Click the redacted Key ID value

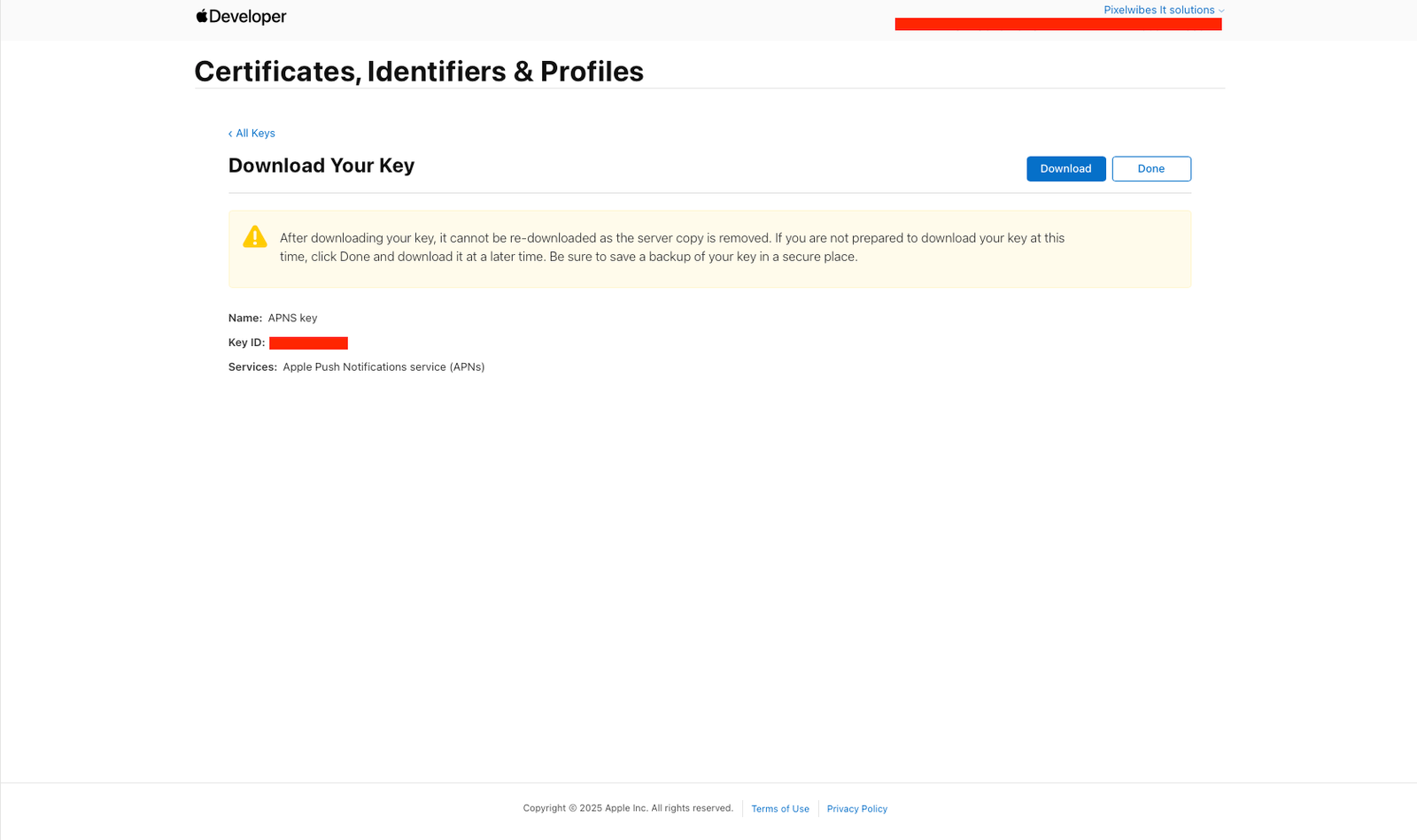click(308, 343)
